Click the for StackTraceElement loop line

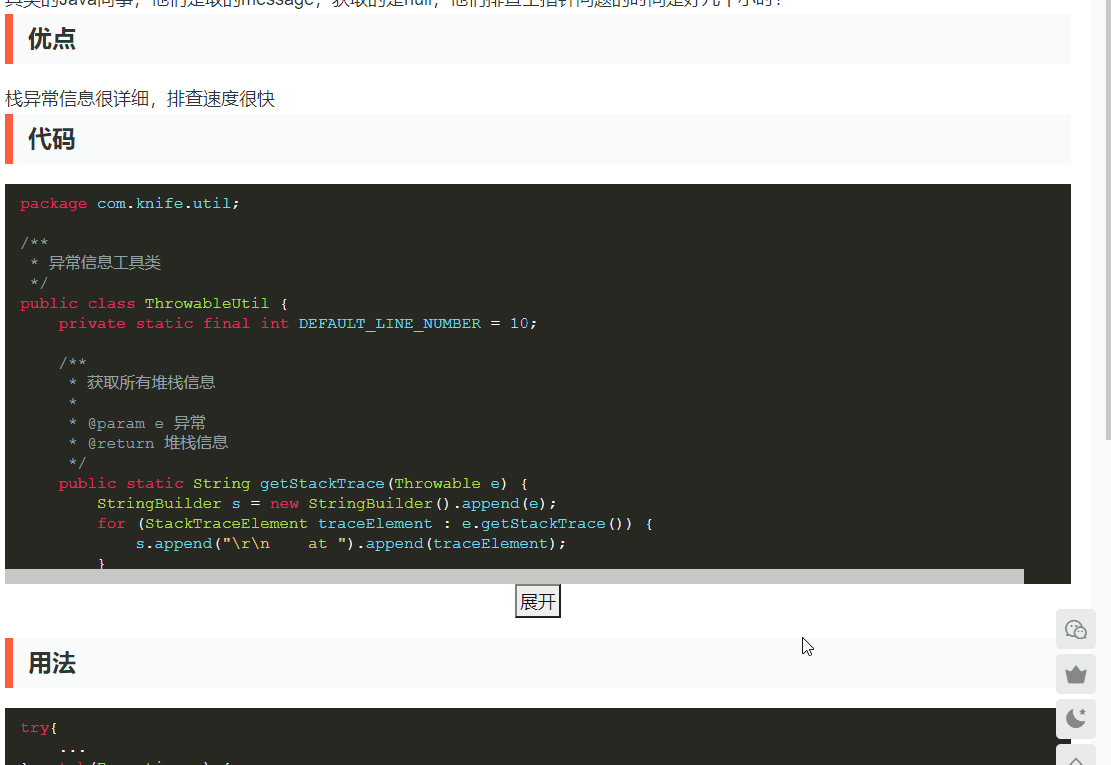(x=375, y=523)
